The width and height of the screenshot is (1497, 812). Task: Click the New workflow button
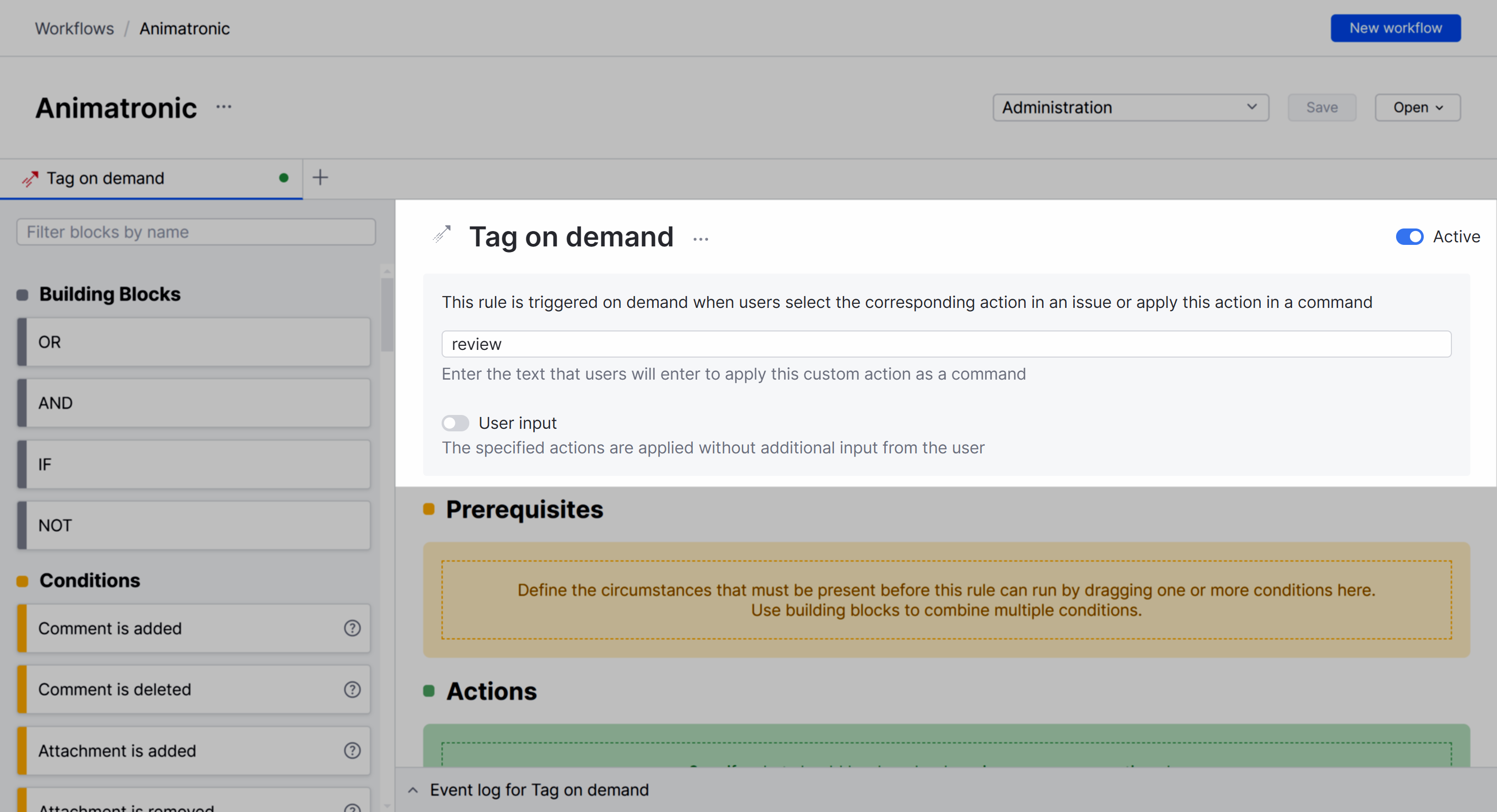[1395, 29]
